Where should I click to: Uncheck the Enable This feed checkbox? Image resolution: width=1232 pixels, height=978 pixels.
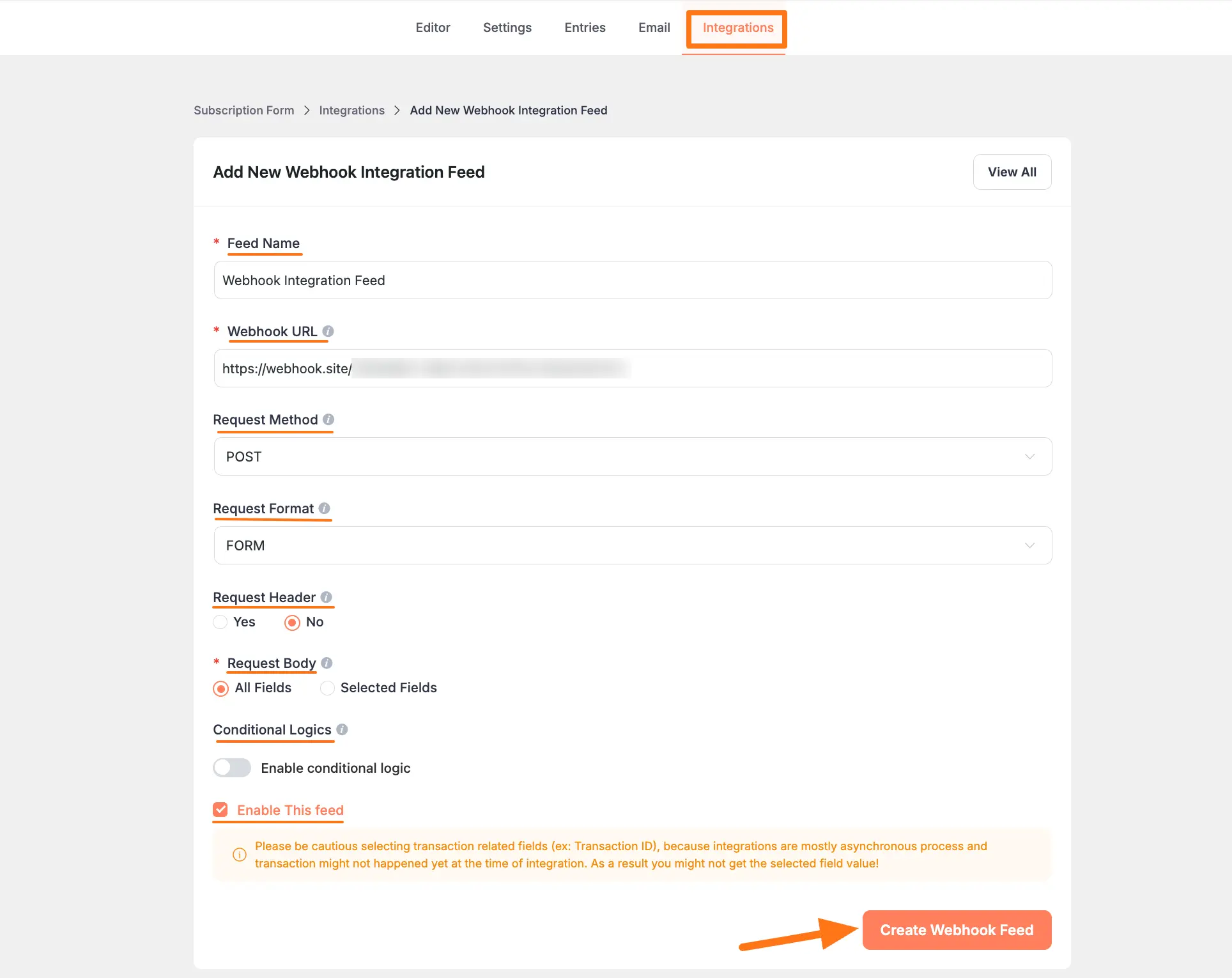click(x=220, y=810)
